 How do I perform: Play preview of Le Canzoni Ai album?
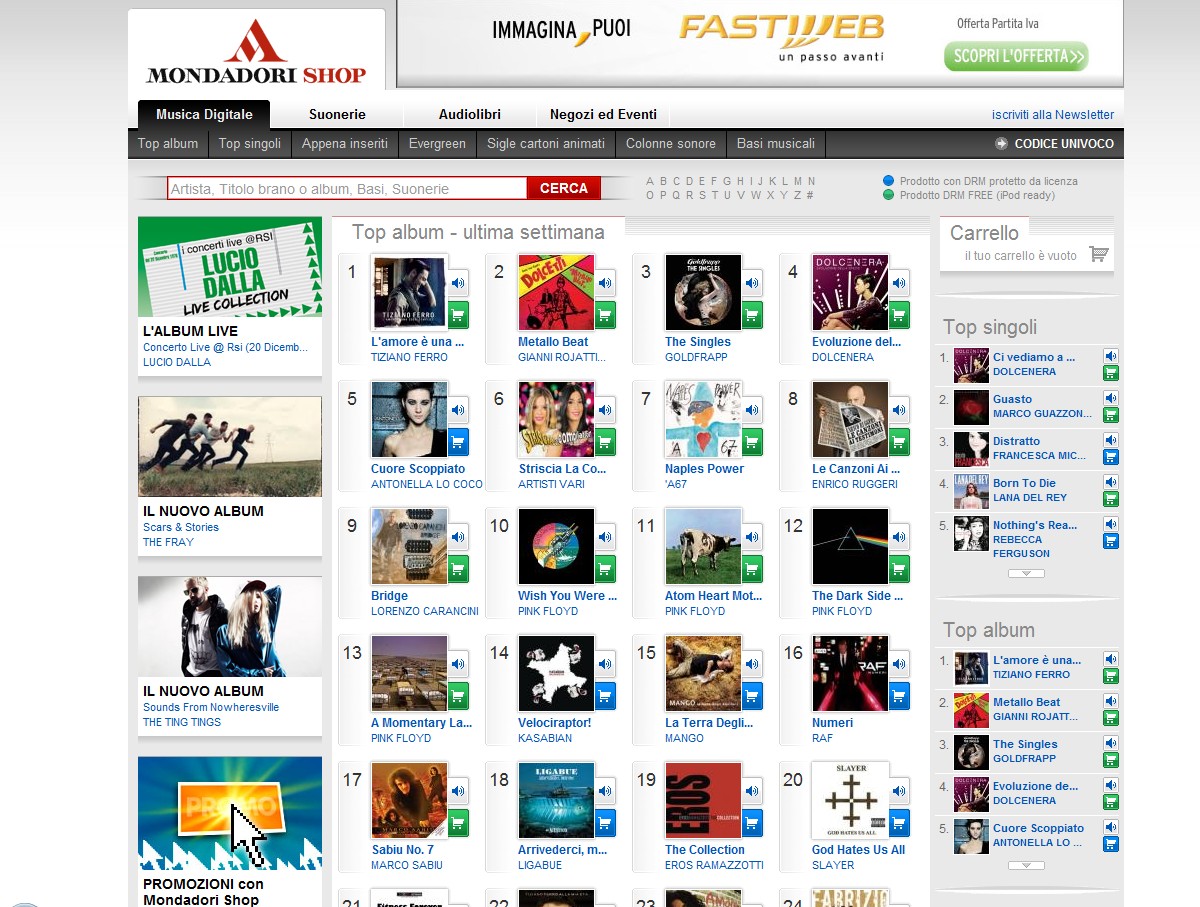(899, 410)
